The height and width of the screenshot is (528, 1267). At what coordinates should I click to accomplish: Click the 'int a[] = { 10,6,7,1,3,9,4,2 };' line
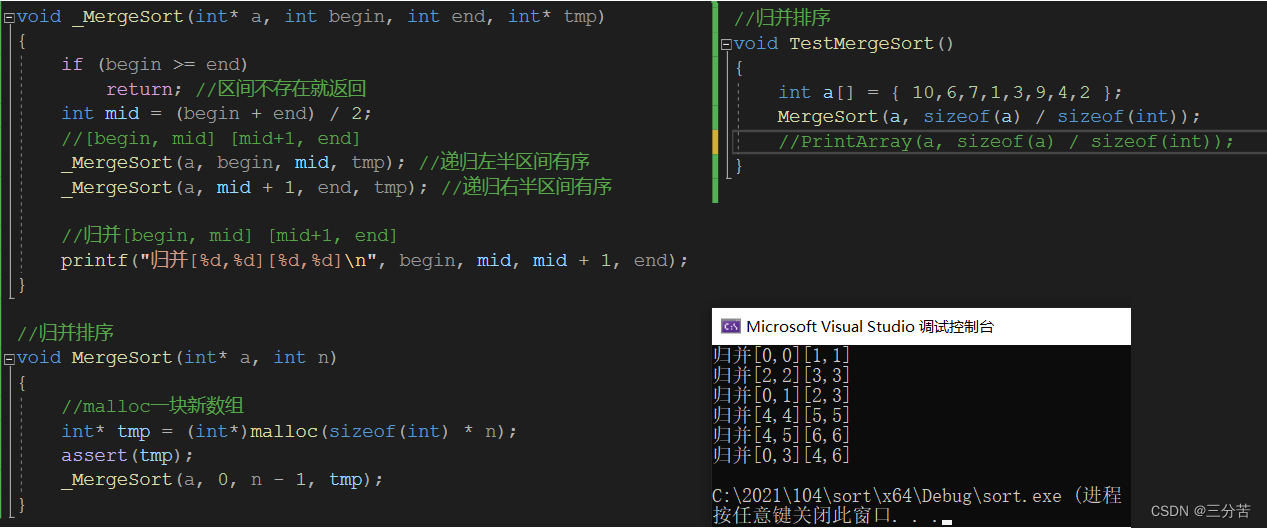click(x=951, y=92)
